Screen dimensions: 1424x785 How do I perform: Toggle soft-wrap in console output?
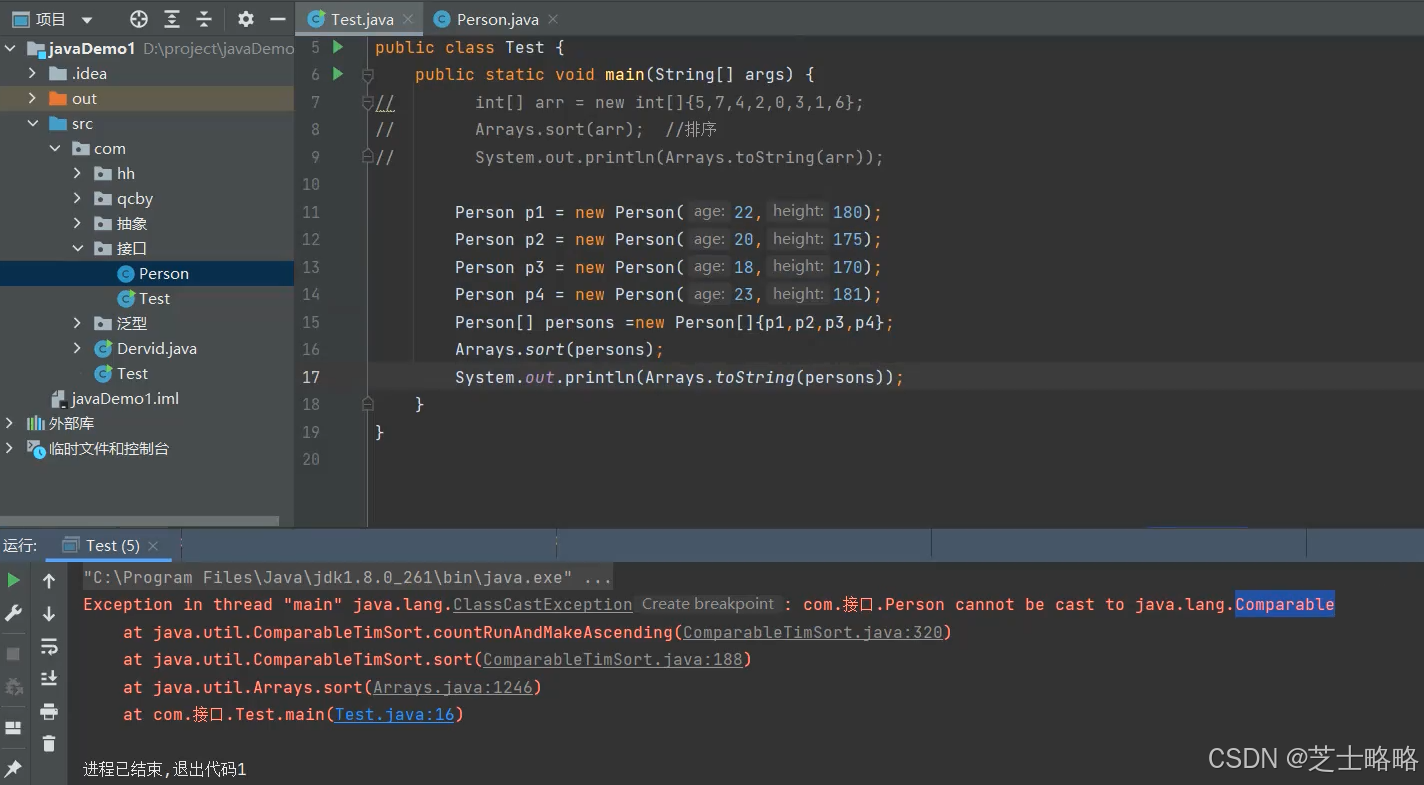[x=49, y=646]
